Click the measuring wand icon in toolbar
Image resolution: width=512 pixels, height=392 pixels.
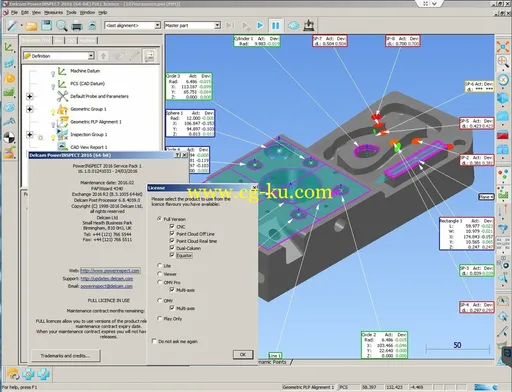(12, 25)
